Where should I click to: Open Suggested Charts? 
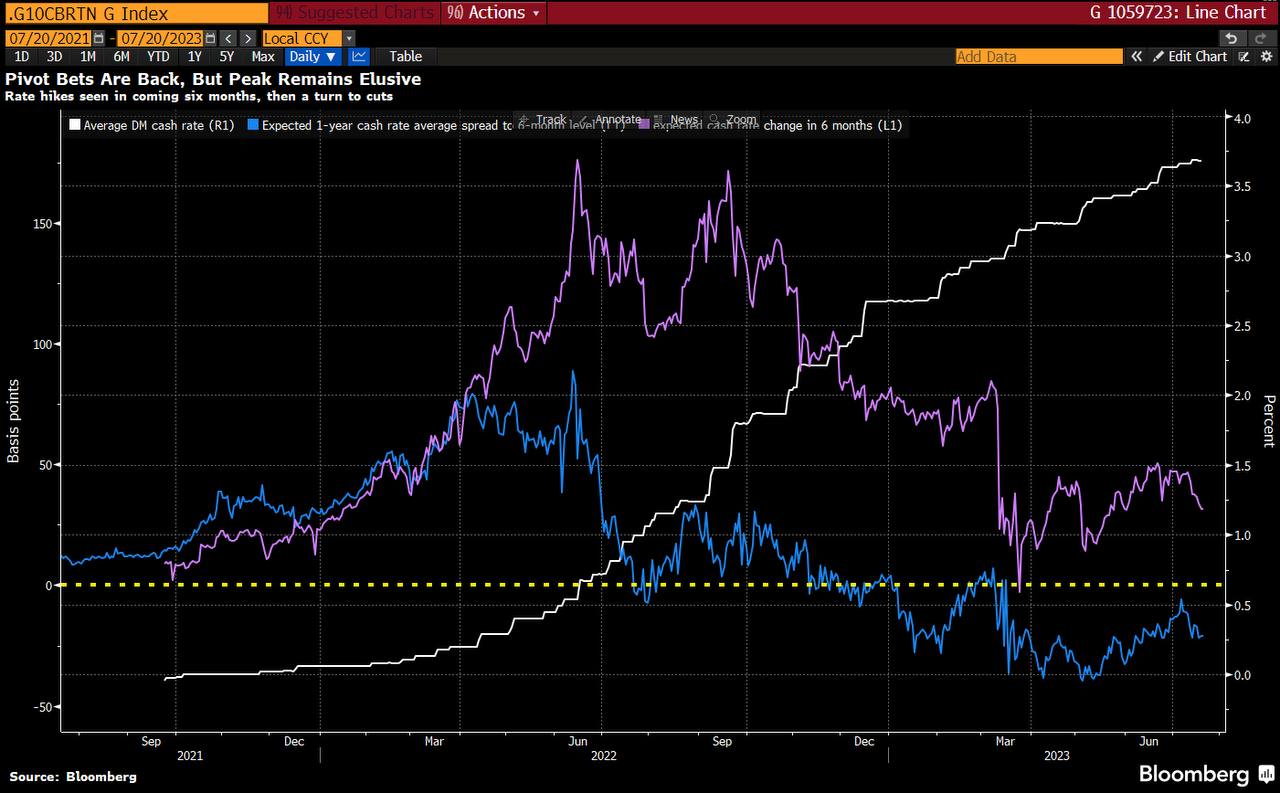(355, 13)
